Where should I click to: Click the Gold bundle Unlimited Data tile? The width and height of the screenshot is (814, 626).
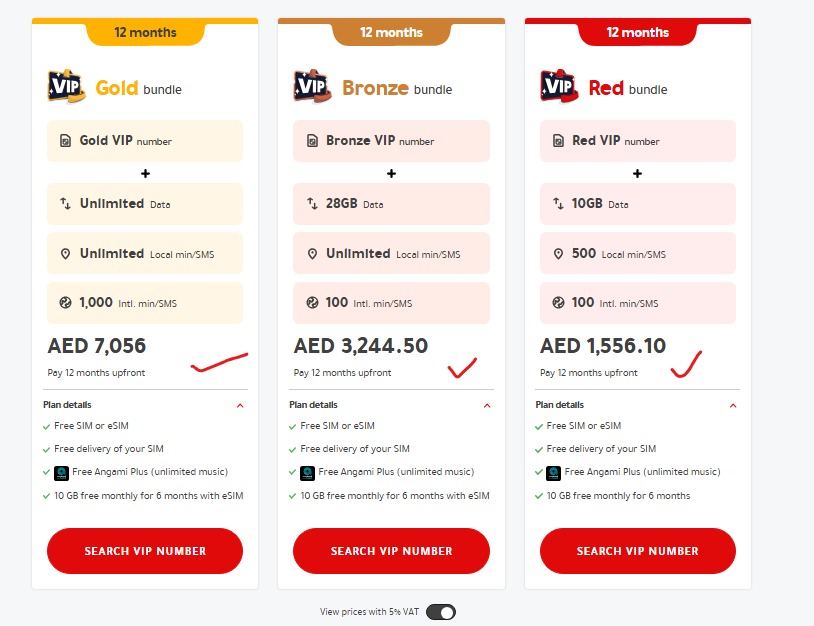tap(145, 204)
